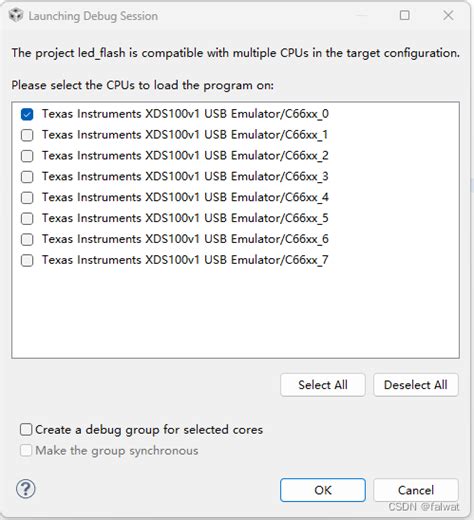Close the Launching Debug Session dialog
Image resolution: width=474 pixels, height=520 pixels.
pyautogui.click(x=448, y=15)
